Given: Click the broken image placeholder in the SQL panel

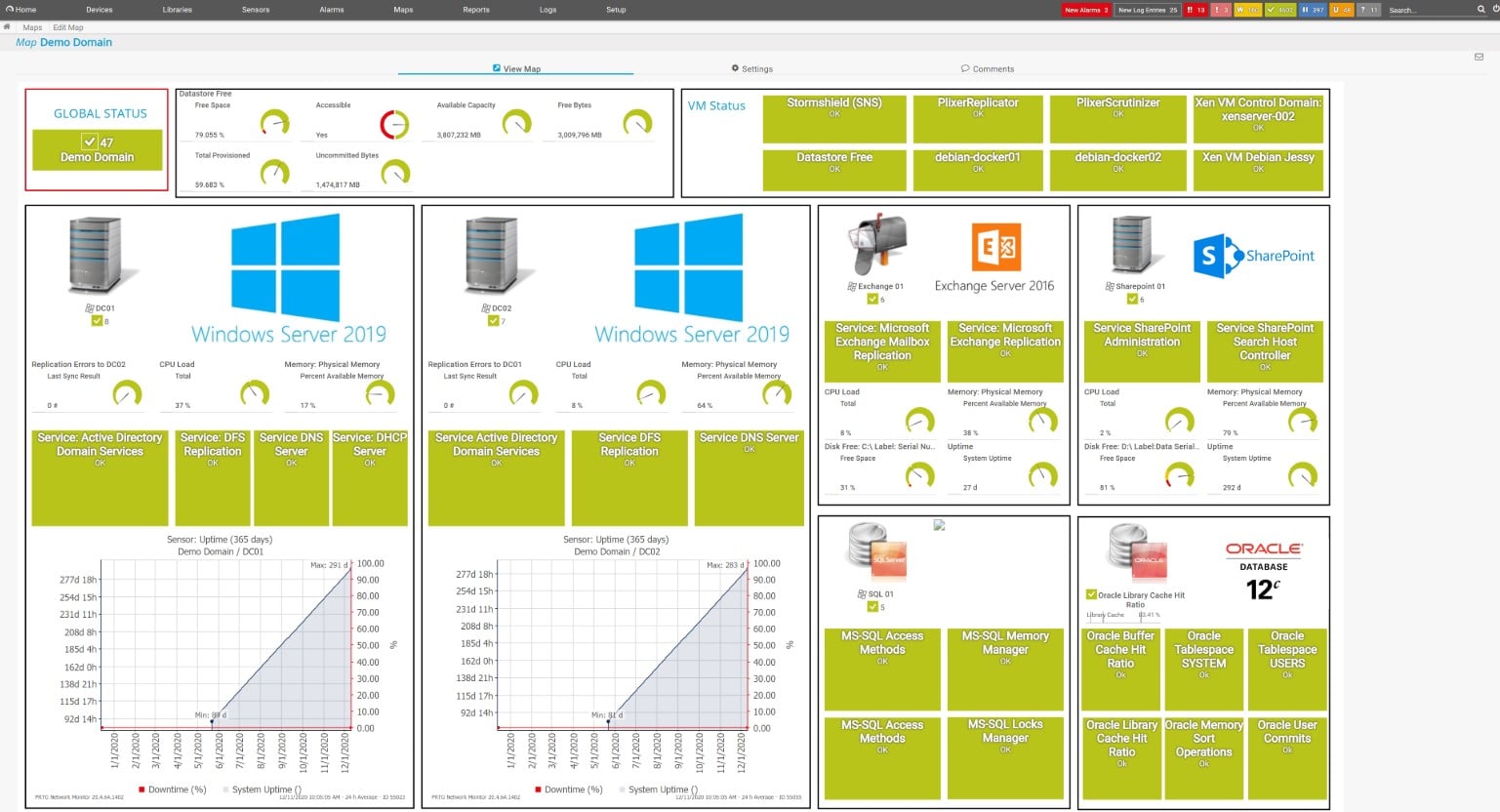Looking at the screenshot, I should coord(939,525).
